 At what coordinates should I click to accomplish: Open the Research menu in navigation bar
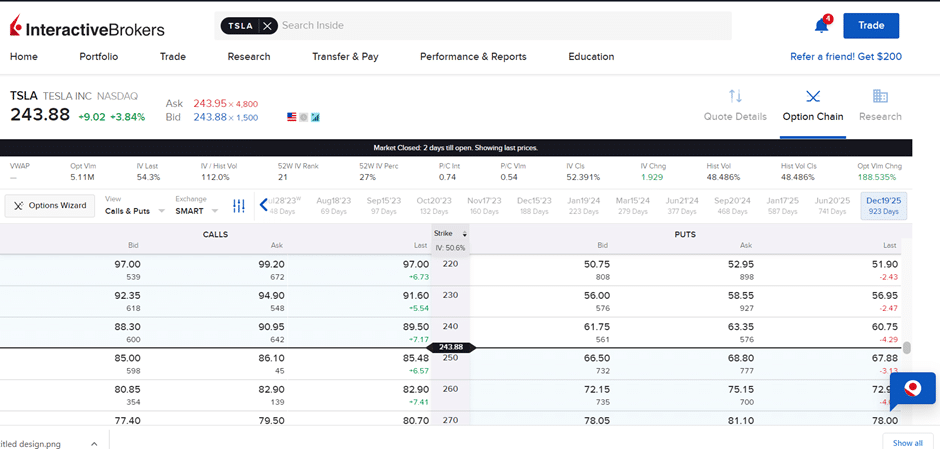(249, 57)
